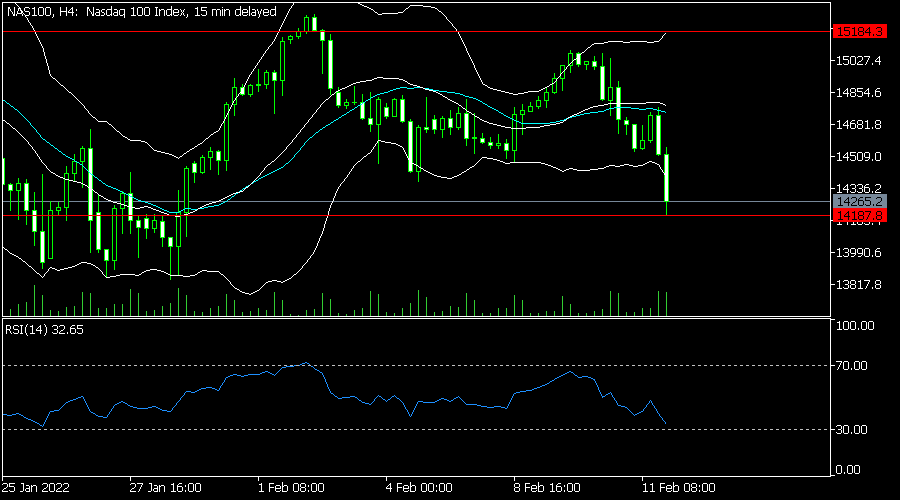Click the 13817.8 price axis value
Image resolution: width=900 pixels, height=500 pixels.
858,285
